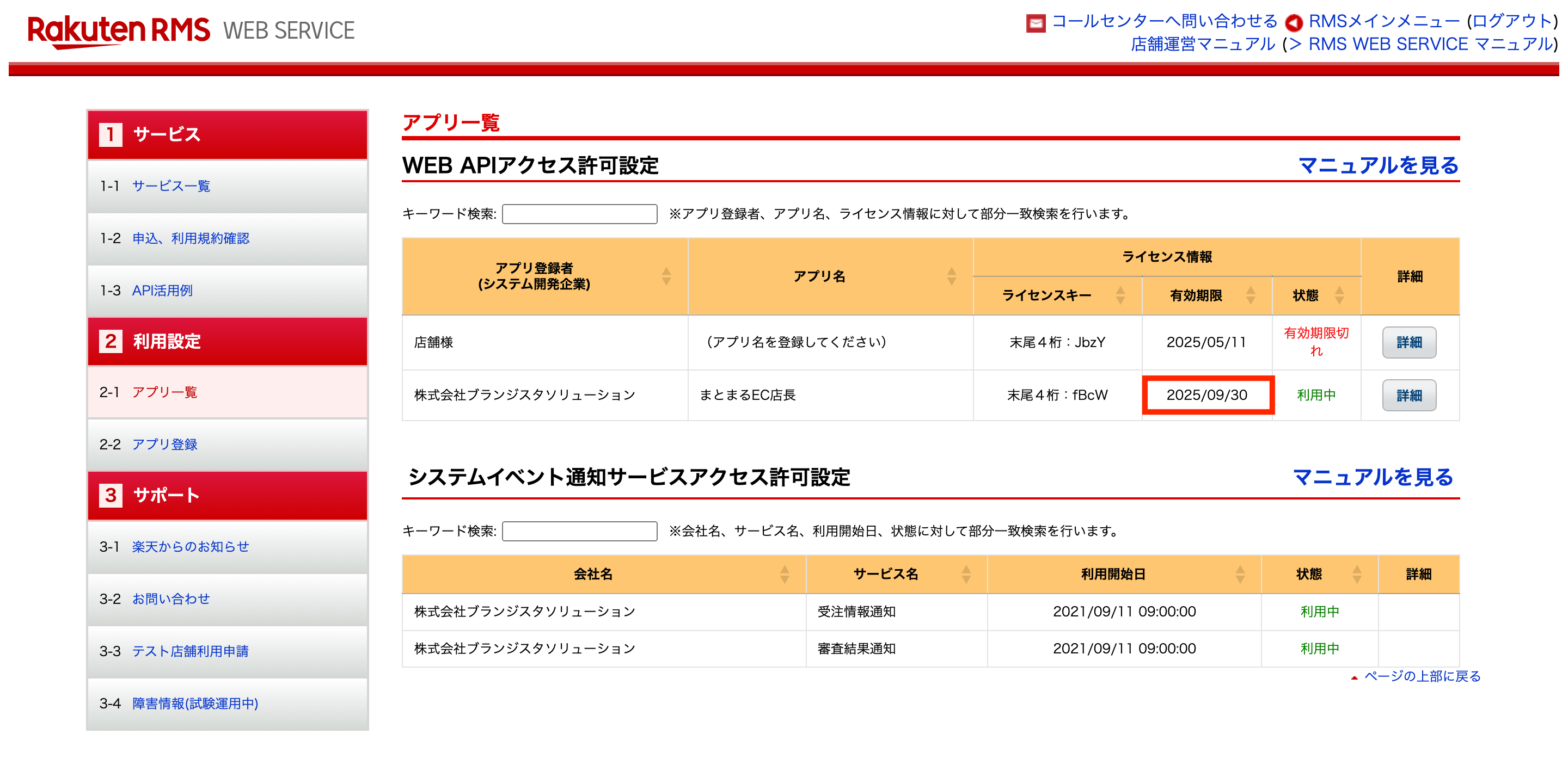Sort by 有効期限 column arrows
This screenshot has width=1568, height=765.
tap(1251, 295)
